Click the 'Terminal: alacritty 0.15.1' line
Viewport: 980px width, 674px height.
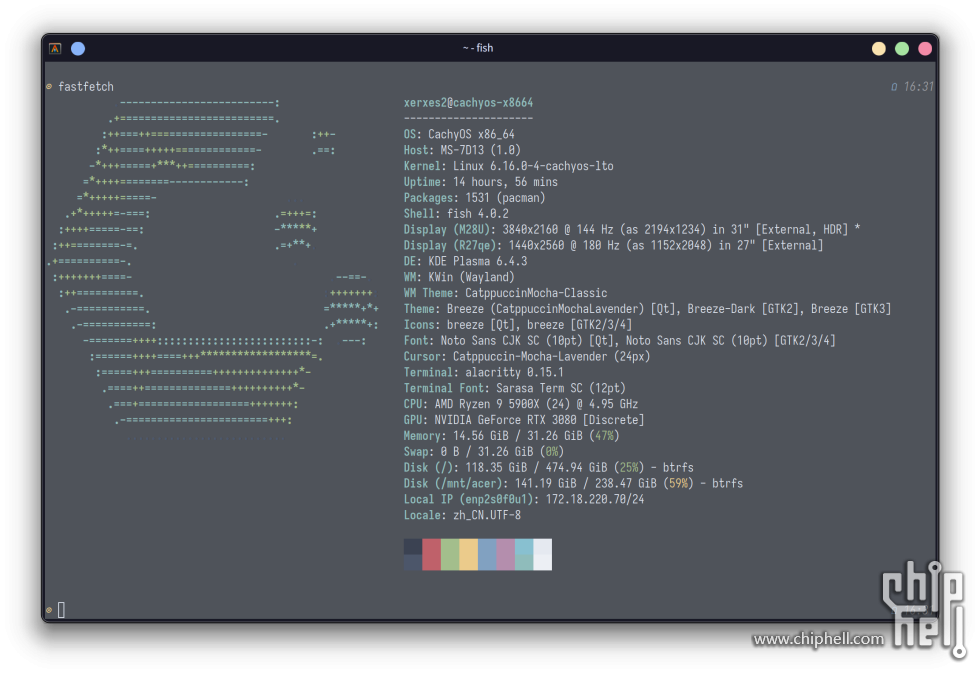point(484,373)
